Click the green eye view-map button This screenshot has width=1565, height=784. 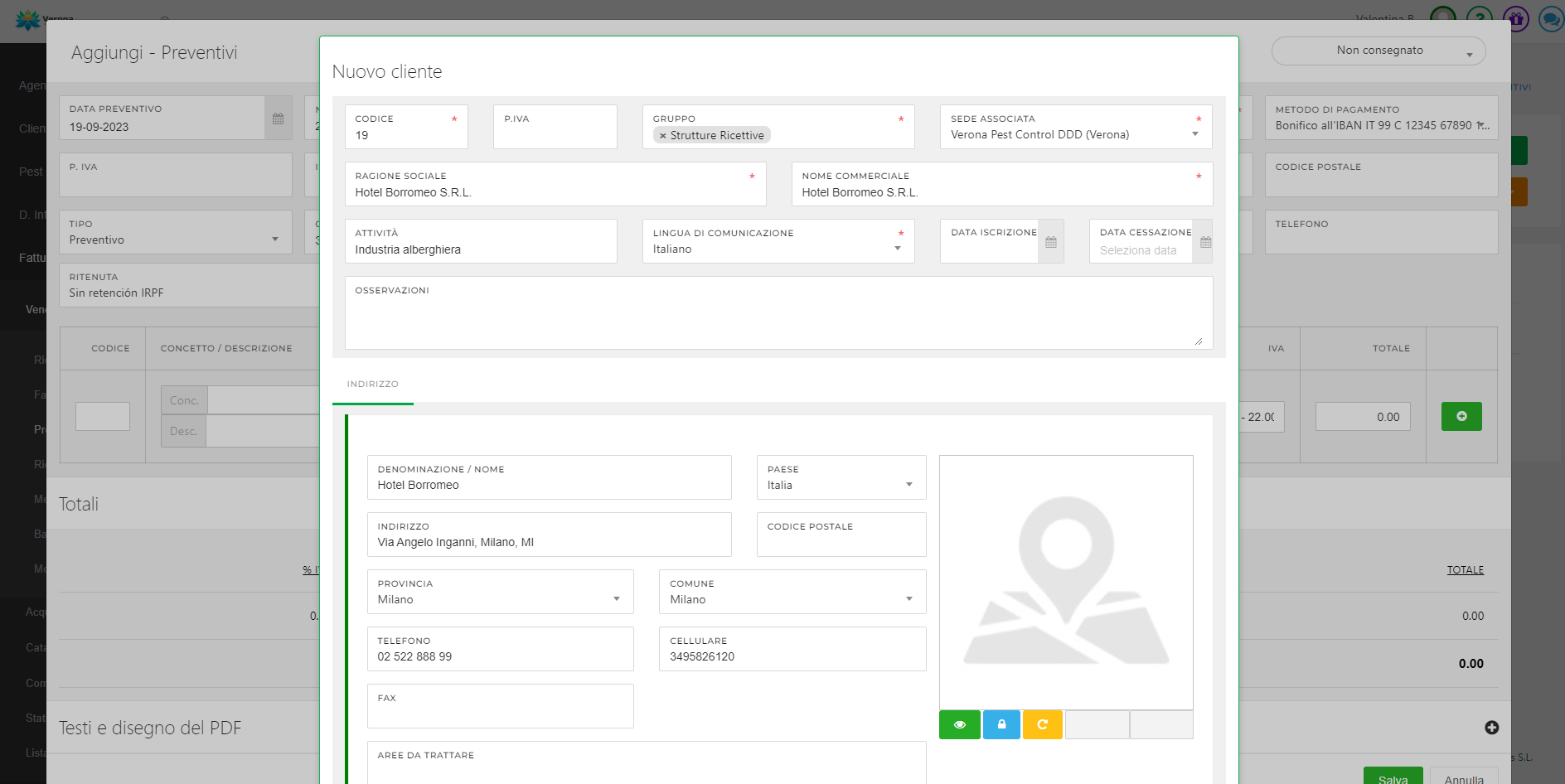[x=959, y=724]
